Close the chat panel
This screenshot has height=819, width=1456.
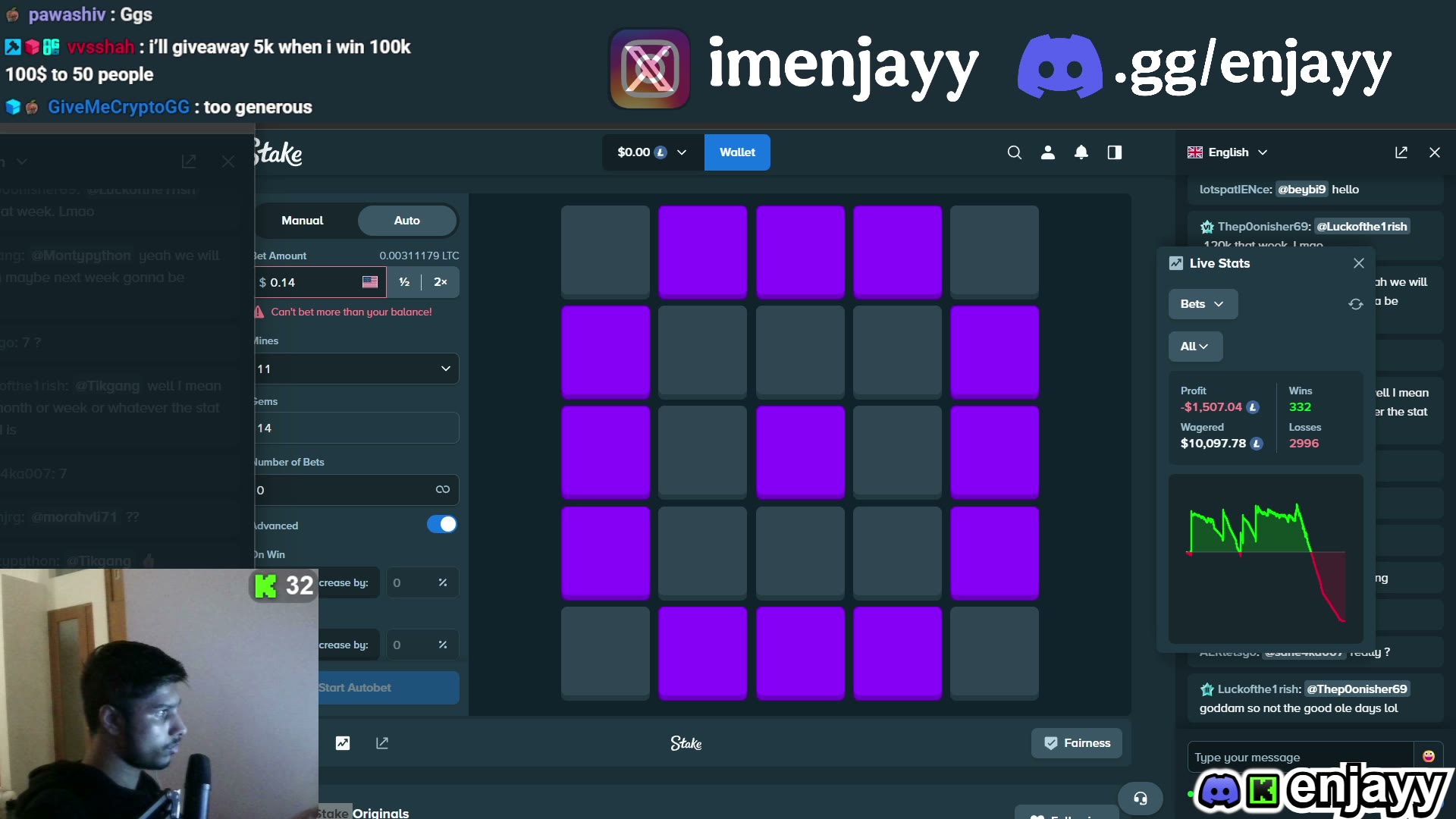[1435, 152]
